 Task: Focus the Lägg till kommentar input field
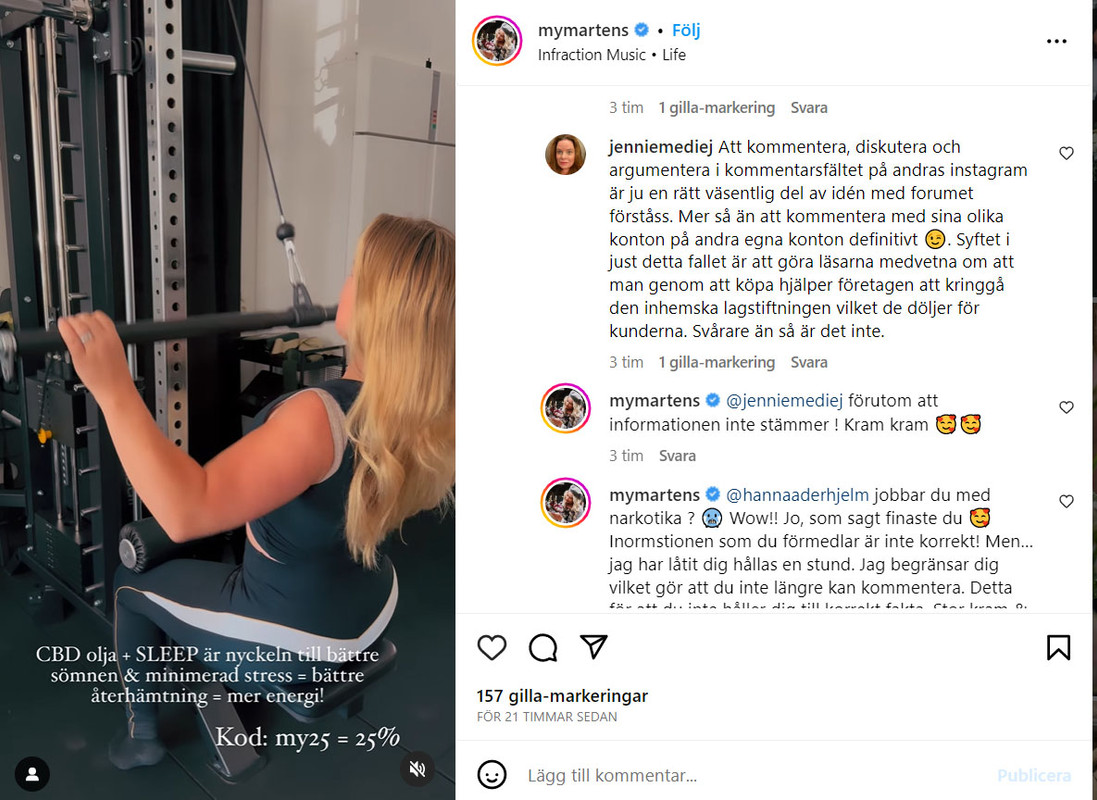coord(756,776)
